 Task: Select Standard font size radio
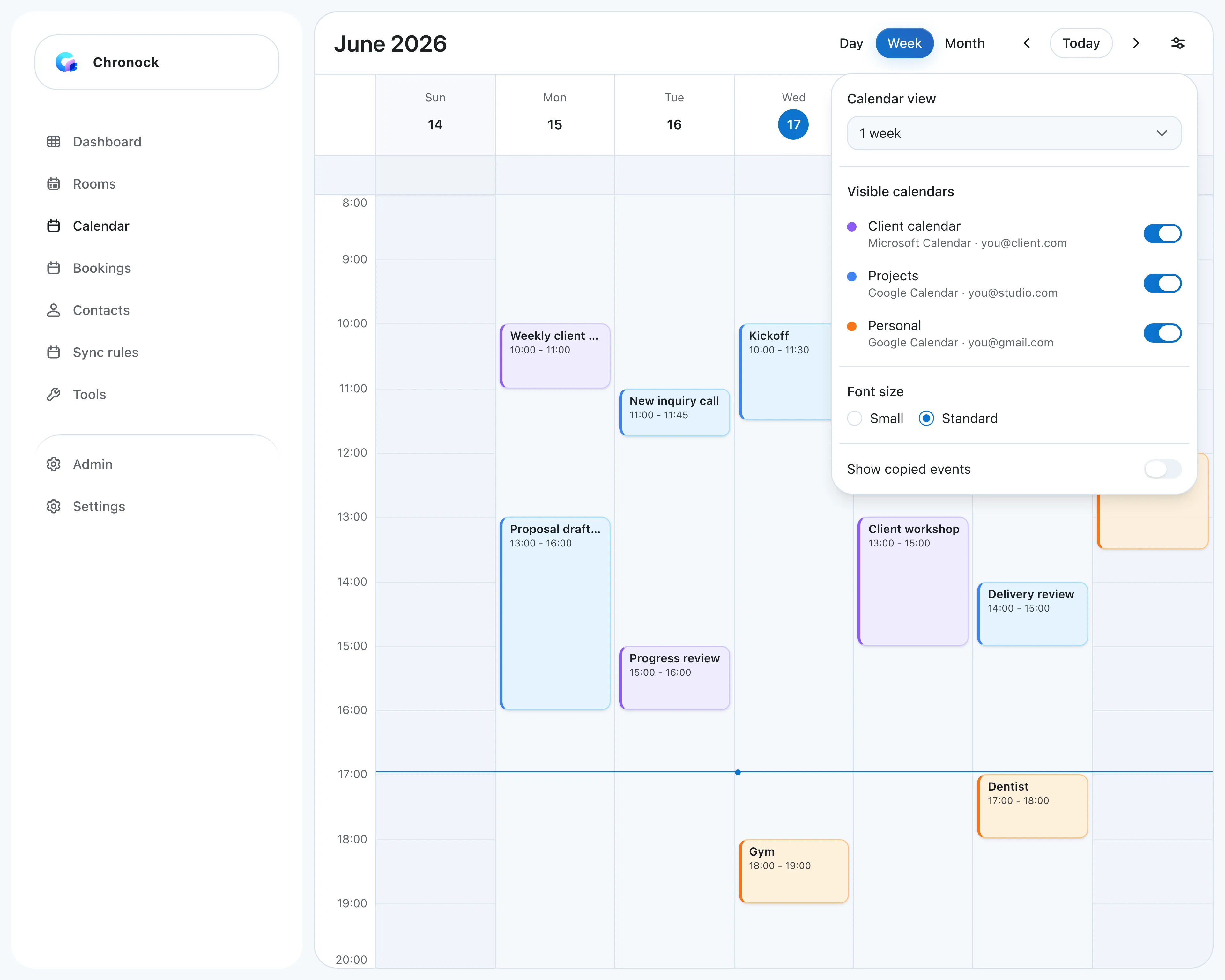[x=925, y=418]
